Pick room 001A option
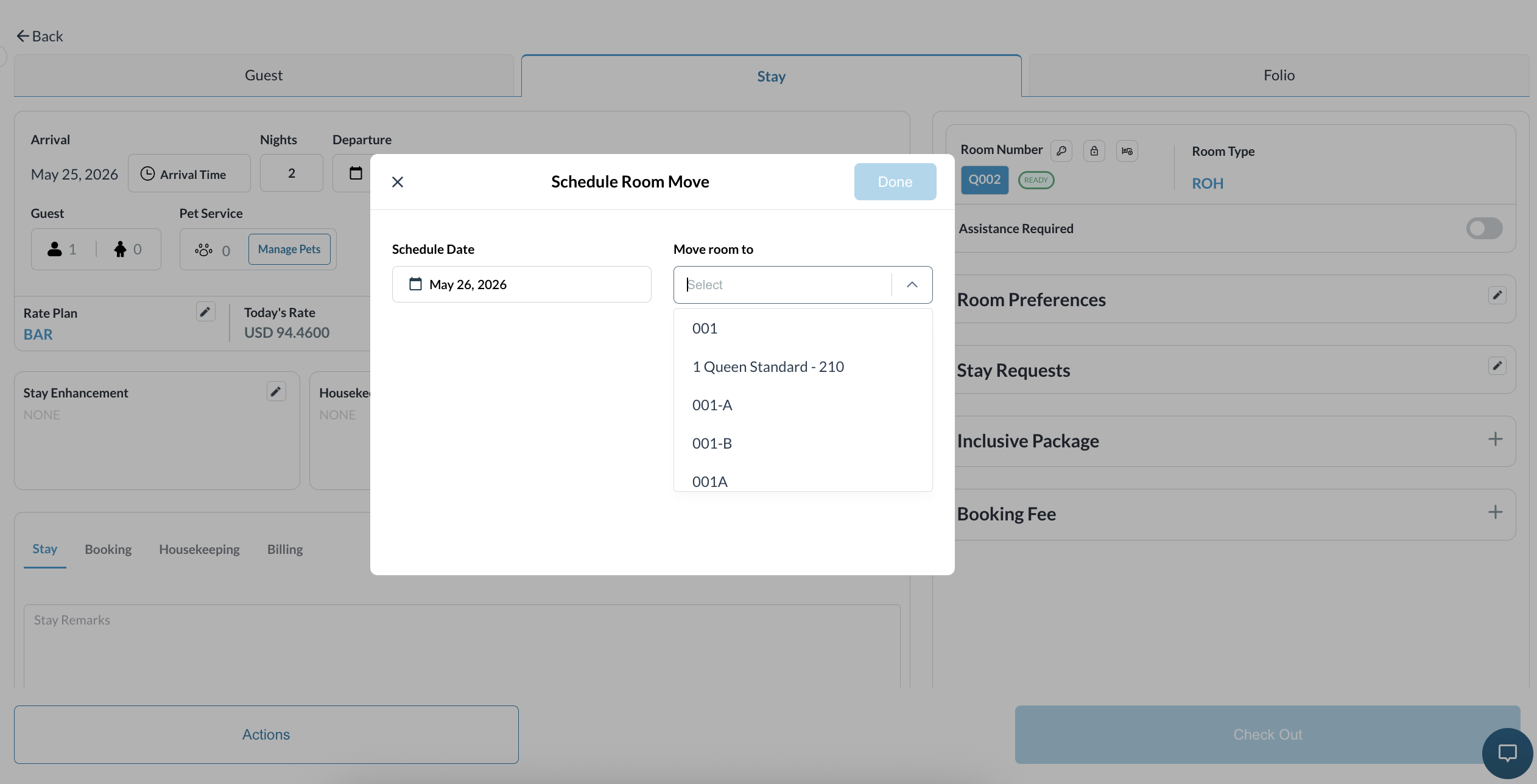Screen dimensions: 1537x784 tap(803, 480)
